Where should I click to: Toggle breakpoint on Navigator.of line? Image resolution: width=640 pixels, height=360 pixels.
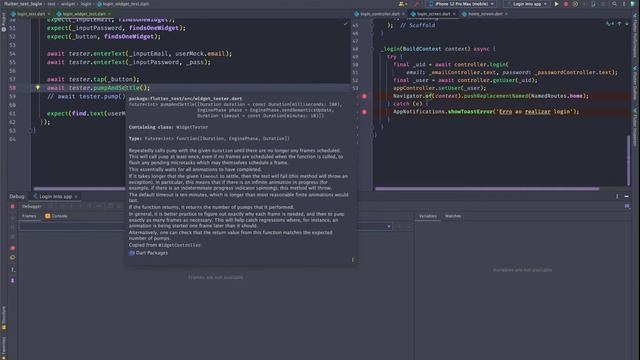[x=364, y=96]
